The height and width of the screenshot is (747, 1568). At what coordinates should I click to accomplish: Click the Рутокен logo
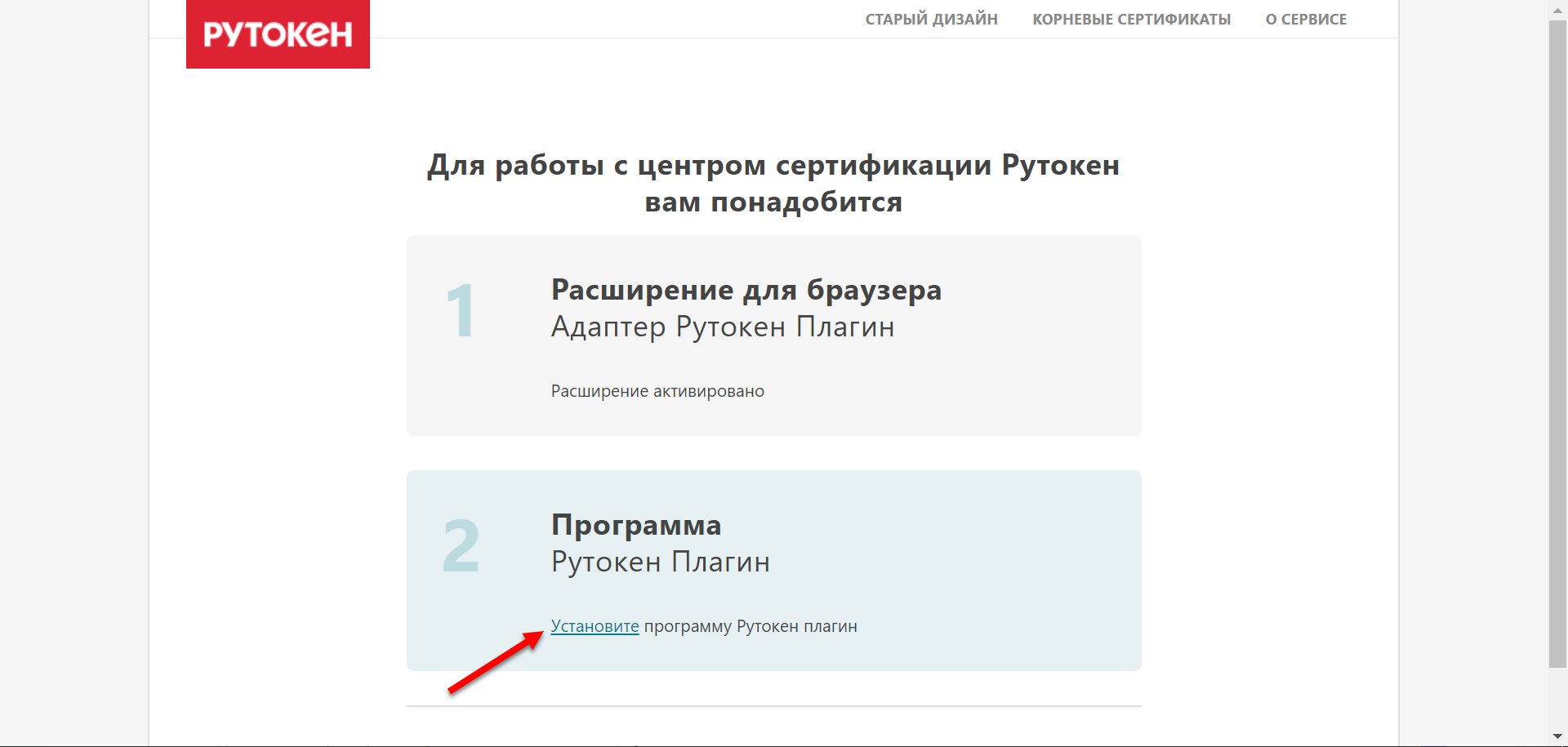tap(278, 33)
